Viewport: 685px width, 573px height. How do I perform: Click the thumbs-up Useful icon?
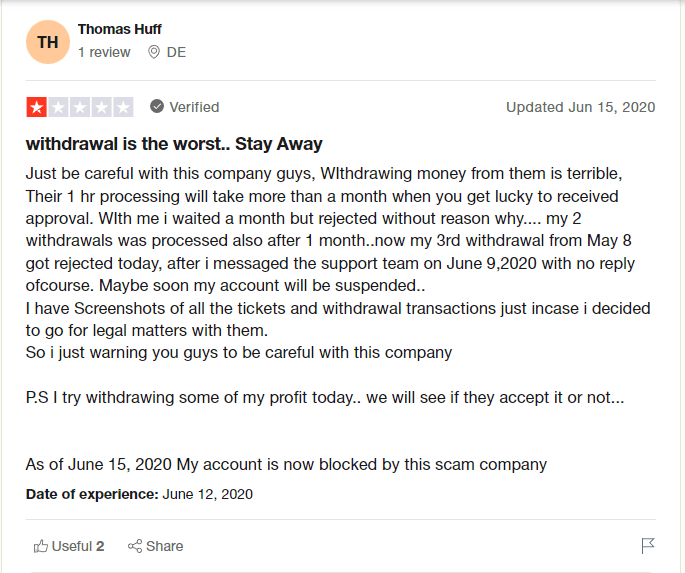(x=41, y=546)
